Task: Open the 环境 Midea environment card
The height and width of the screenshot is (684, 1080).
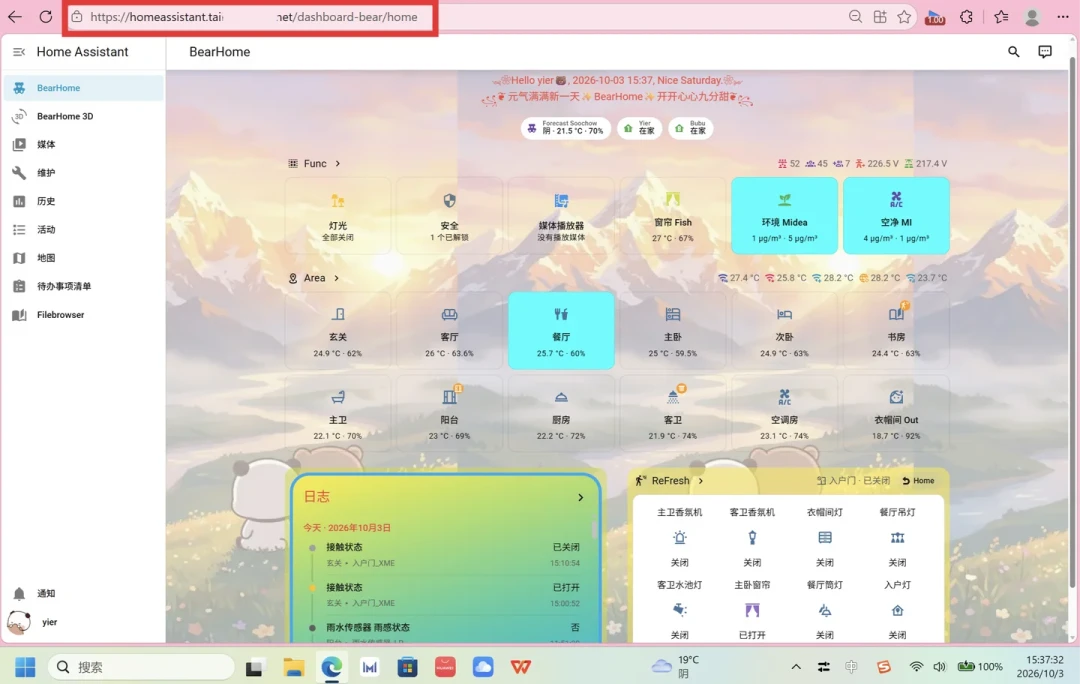Action: pyautogui.click(x=784, y=216)
